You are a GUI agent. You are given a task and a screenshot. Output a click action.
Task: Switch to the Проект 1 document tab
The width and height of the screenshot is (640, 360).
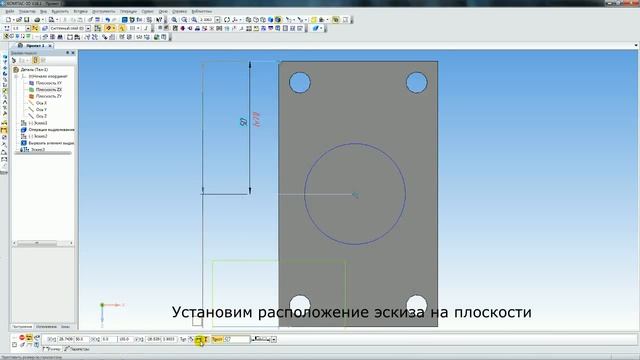pos(35,45)
